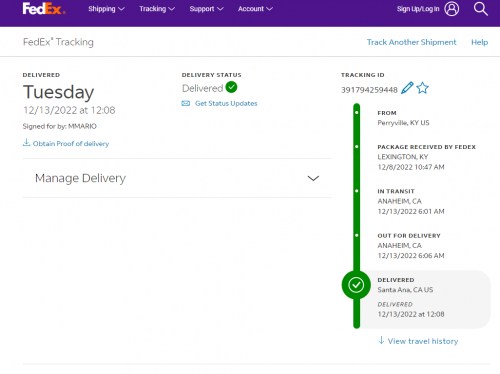
Task: Expand the Manage Delivery chevron
Action: tap(313, 178)
